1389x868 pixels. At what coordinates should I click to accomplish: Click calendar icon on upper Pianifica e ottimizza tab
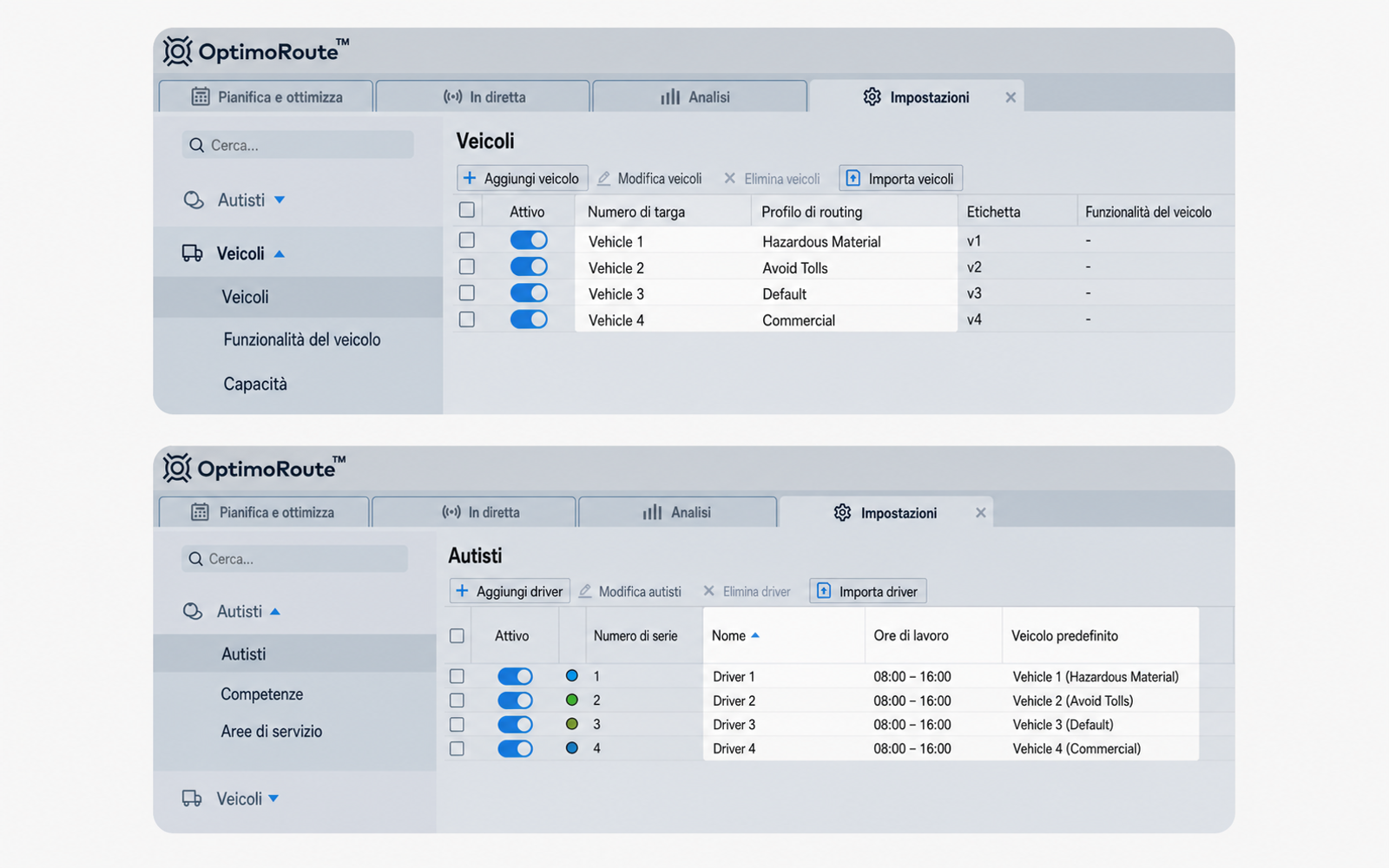pos(201,96)
